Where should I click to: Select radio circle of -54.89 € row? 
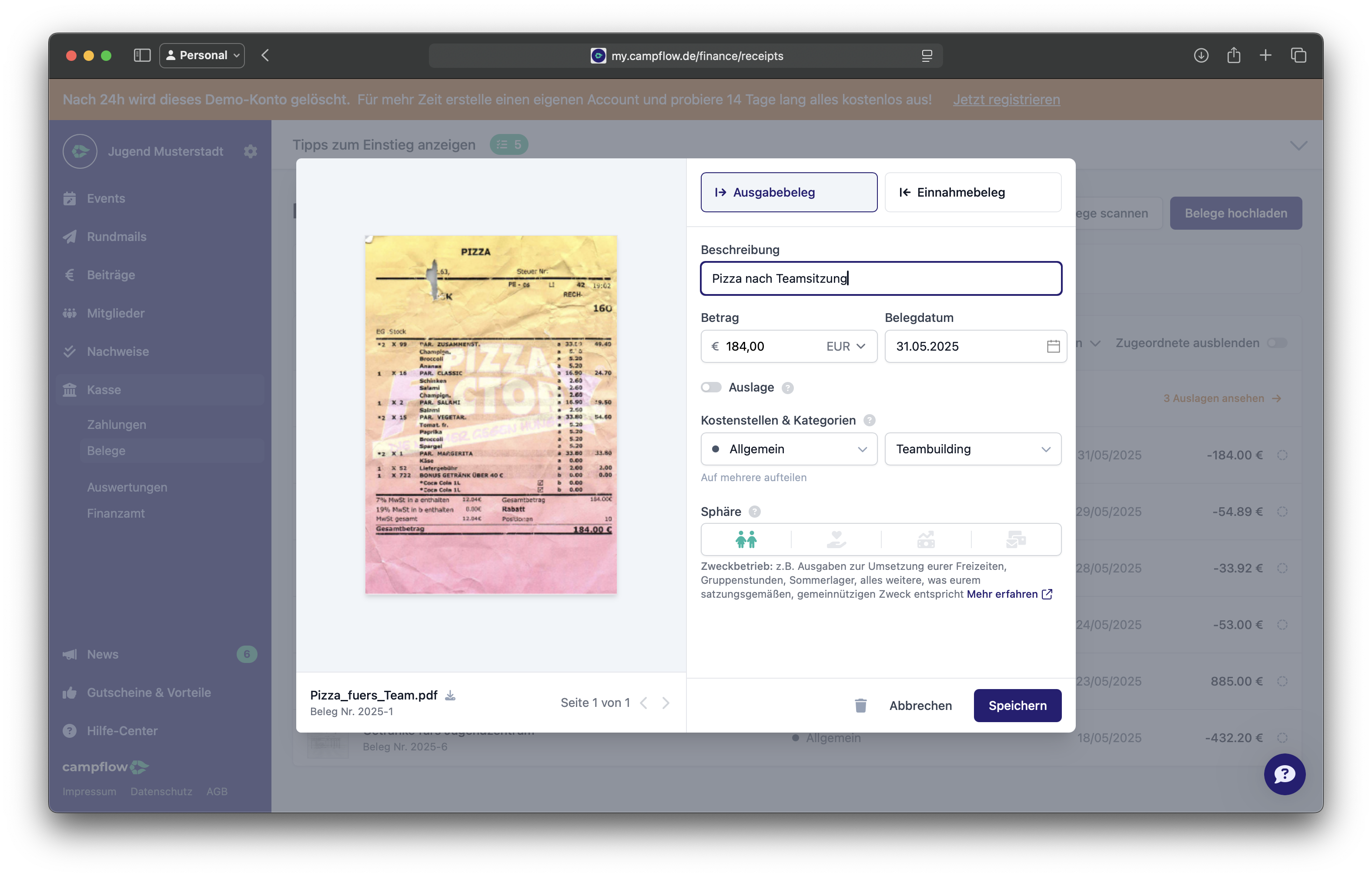pos(1282,511)
